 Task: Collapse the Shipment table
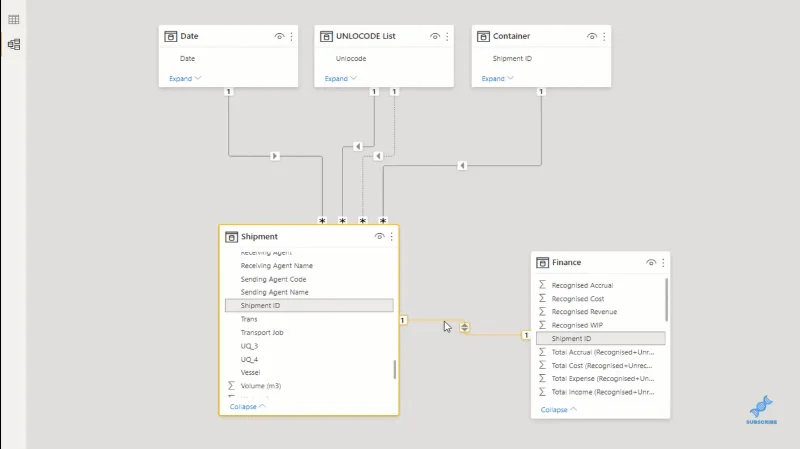pos(248,407)
